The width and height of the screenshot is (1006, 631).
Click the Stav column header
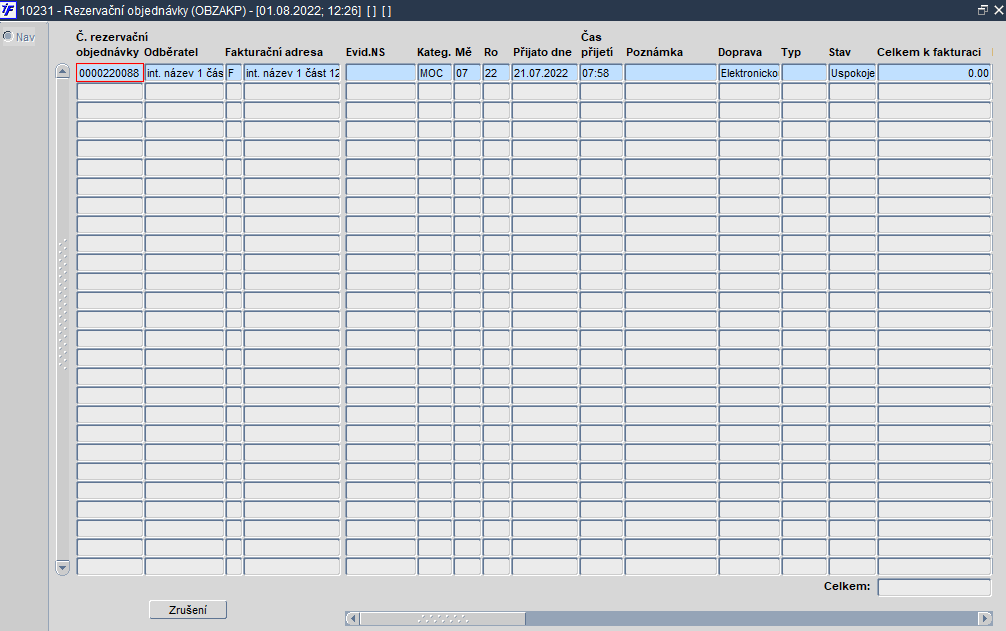[839, 53]
